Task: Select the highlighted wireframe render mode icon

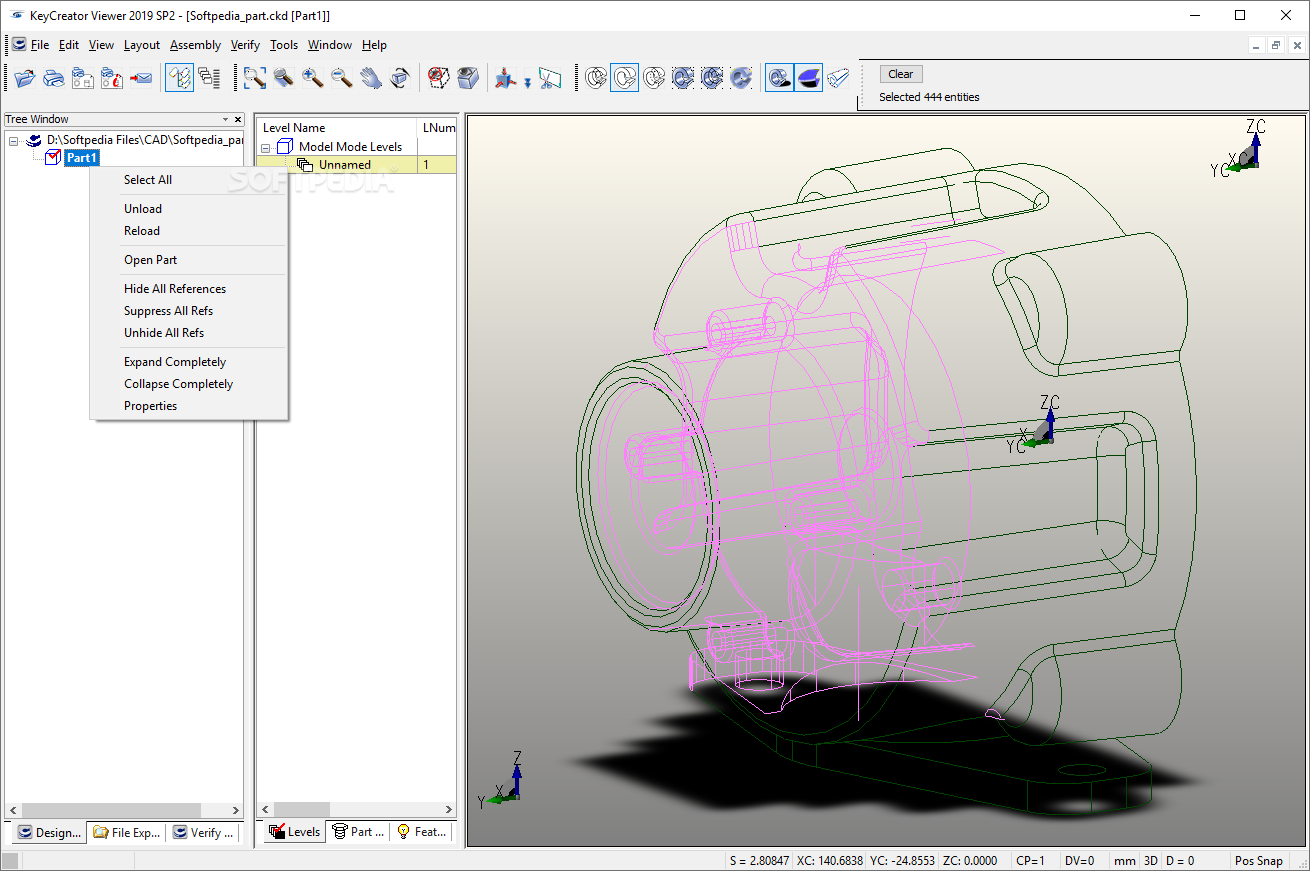Action: pos(625,78)
